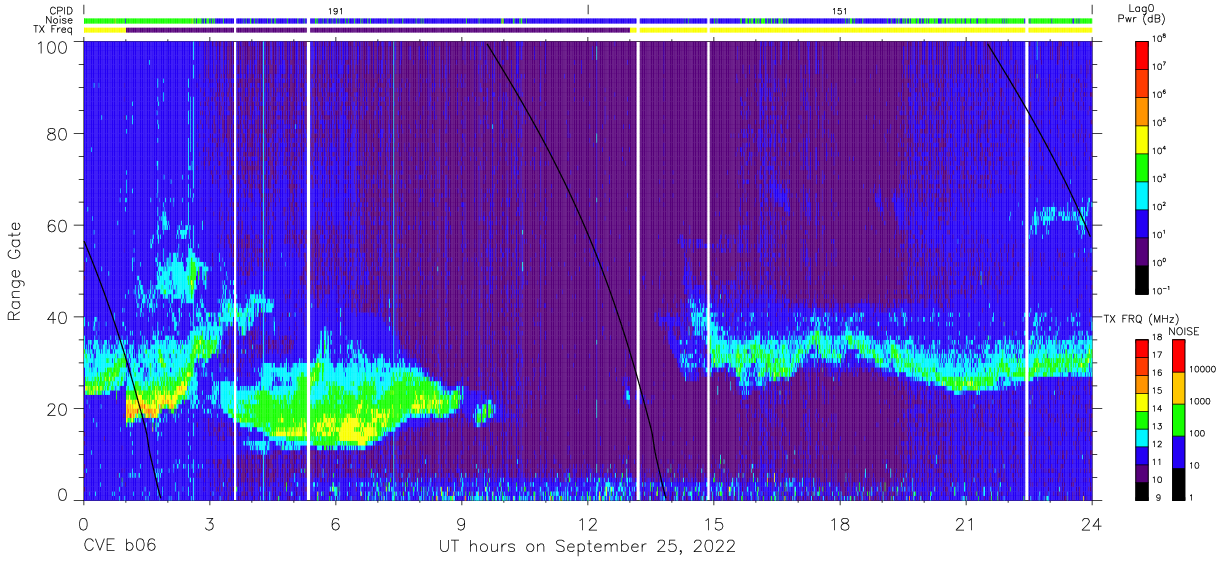Click CPID value 191
This screenshot has height=567, width=1228.
click(x=336, y=10)
